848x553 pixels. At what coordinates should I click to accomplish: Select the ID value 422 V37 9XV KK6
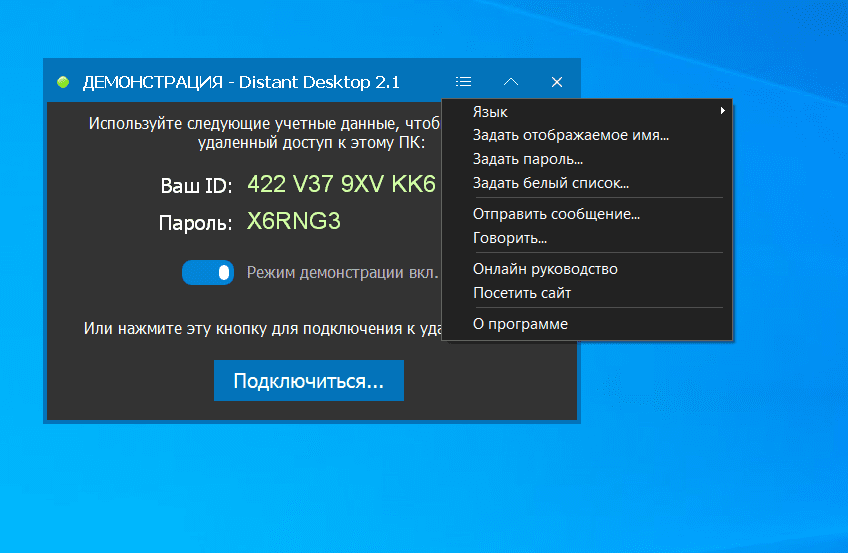coord(341,184)
